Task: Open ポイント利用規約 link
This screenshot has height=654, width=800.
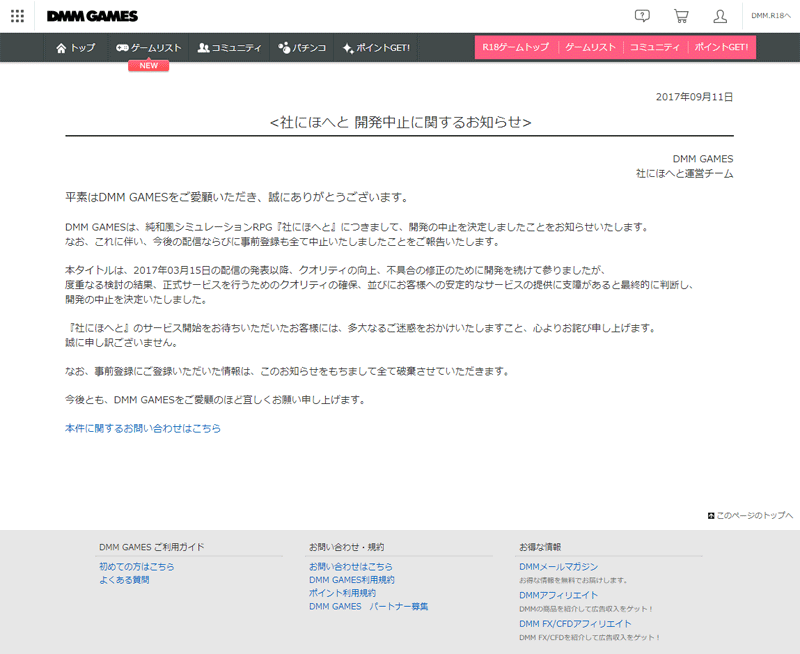Action: (342, 593)
